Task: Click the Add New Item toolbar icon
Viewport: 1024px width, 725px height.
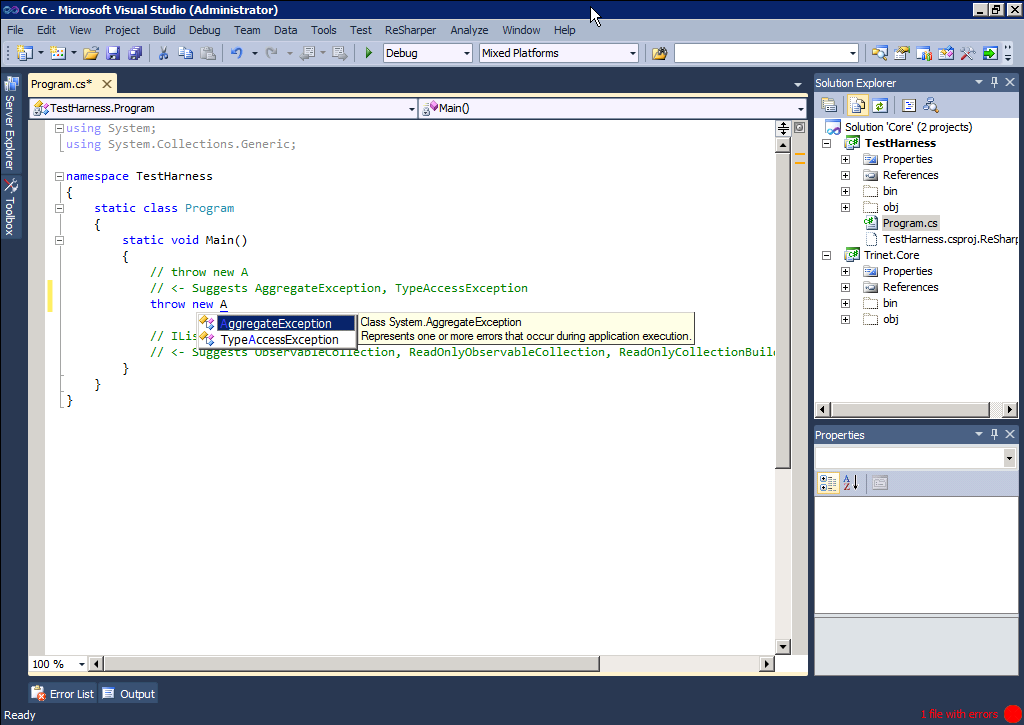Action: coord(58,53)
